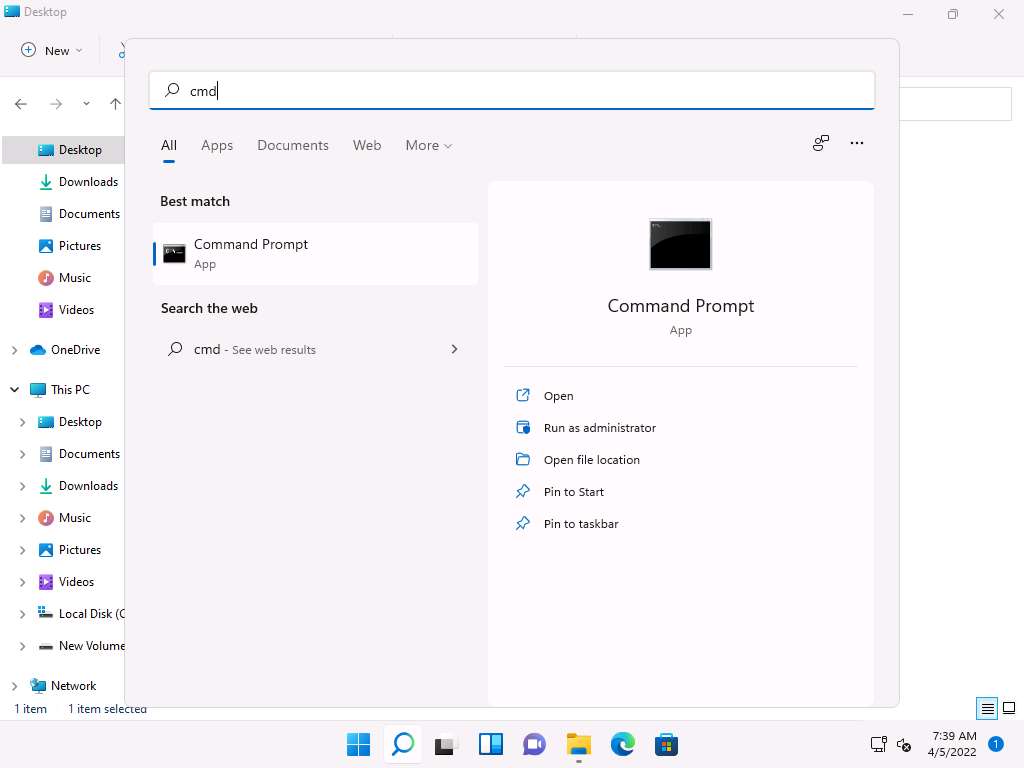Expand the OneDrive tree node
Screen dimensions: 1024x768
(14, 350)
